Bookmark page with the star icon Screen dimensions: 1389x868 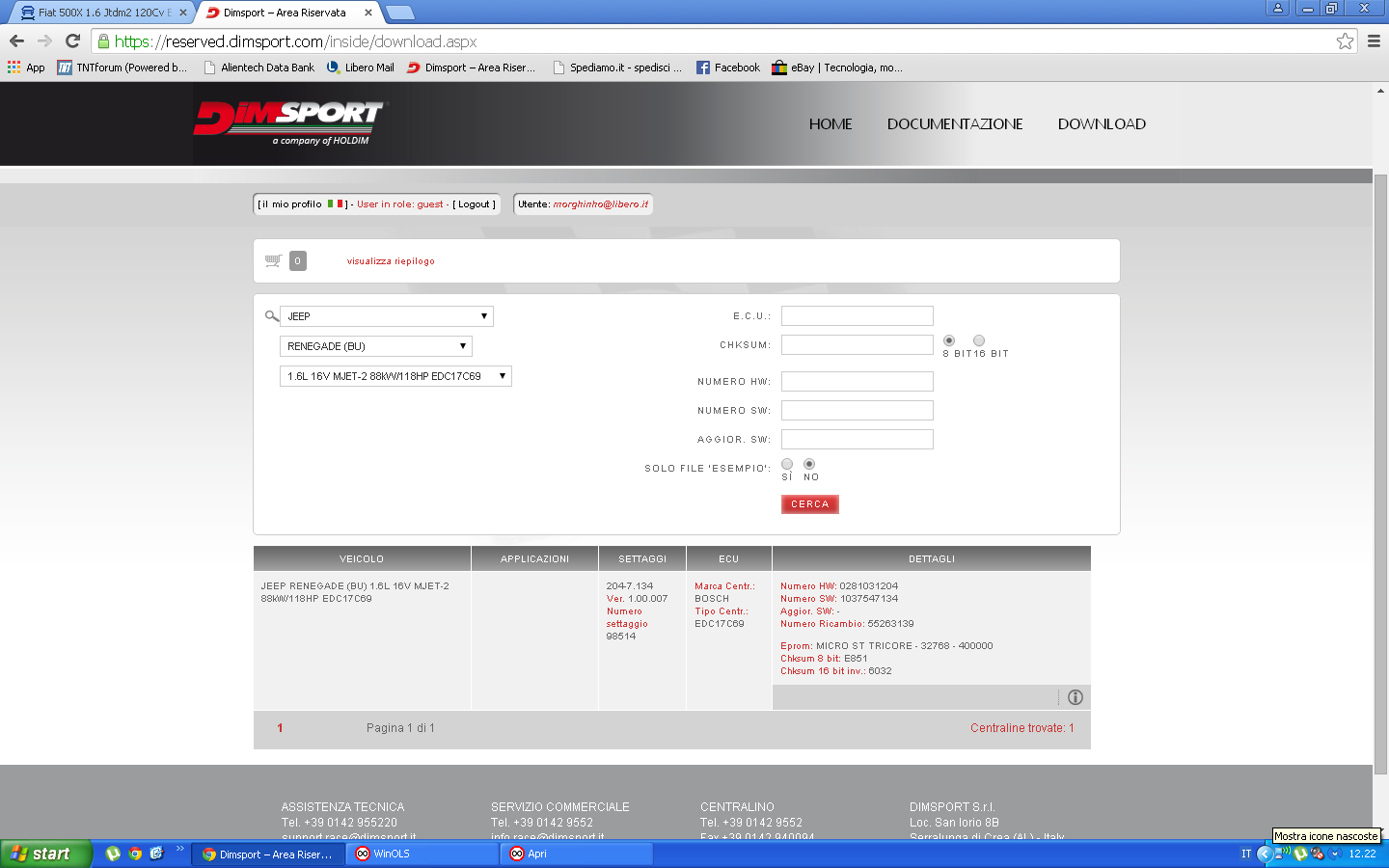pos(1345,41)
